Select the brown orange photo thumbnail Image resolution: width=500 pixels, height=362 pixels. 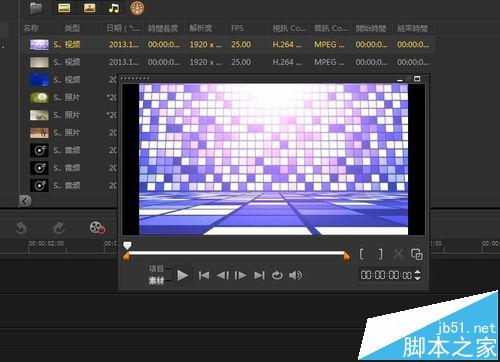[39, 133]
